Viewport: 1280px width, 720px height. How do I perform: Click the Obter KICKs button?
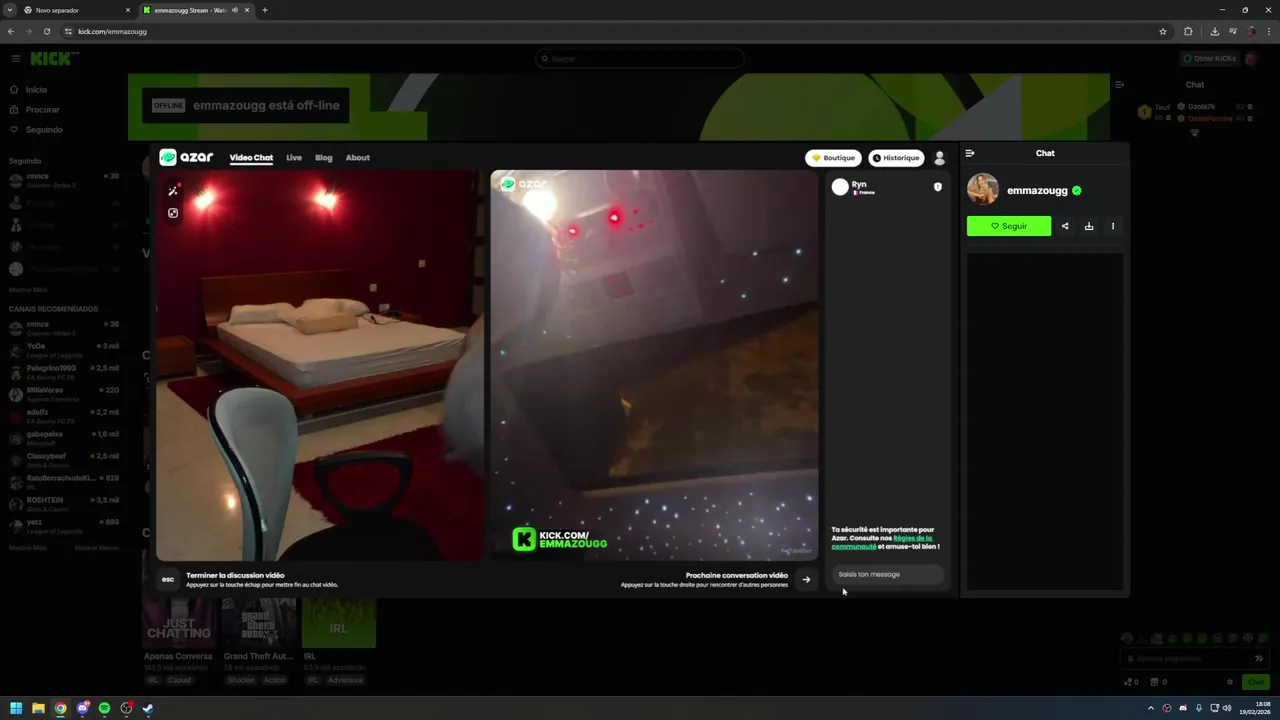(x=1210, y=58)
